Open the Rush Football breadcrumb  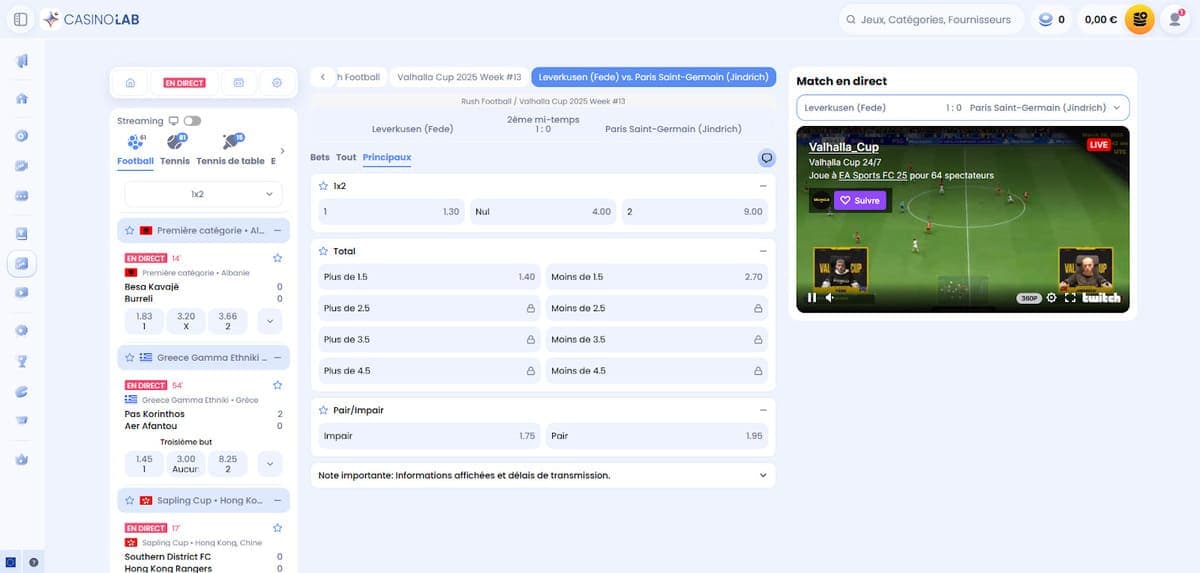(x=360, y=76)
